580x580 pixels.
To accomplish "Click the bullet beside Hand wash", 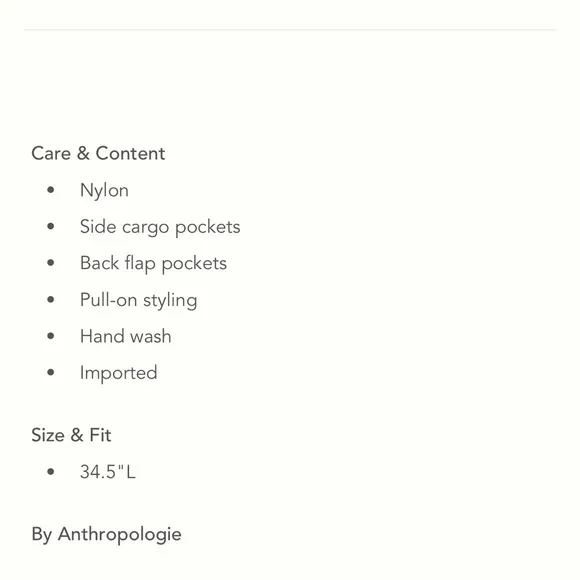I will (x=51, y=336).
